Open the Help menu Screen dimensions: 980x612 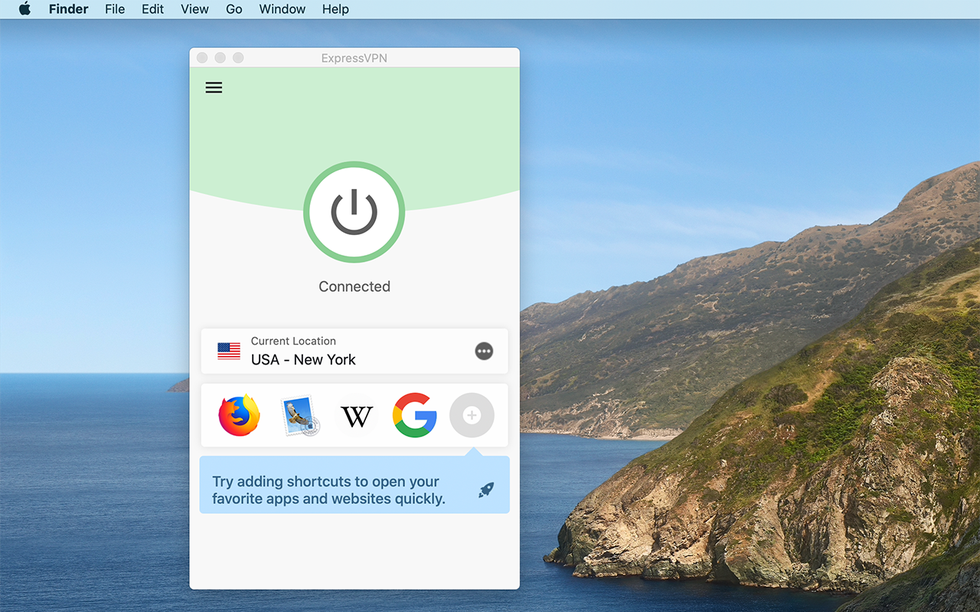tap(335, 9)
